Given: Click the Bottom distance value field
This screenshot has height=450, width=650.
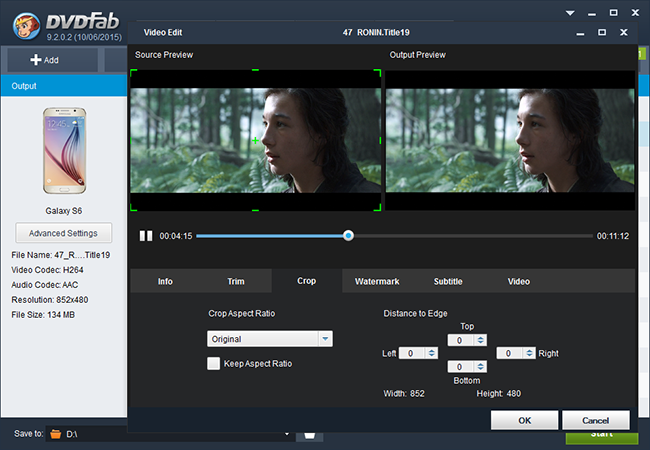Looking at the screenshot, I should click(x=461, y=366).
